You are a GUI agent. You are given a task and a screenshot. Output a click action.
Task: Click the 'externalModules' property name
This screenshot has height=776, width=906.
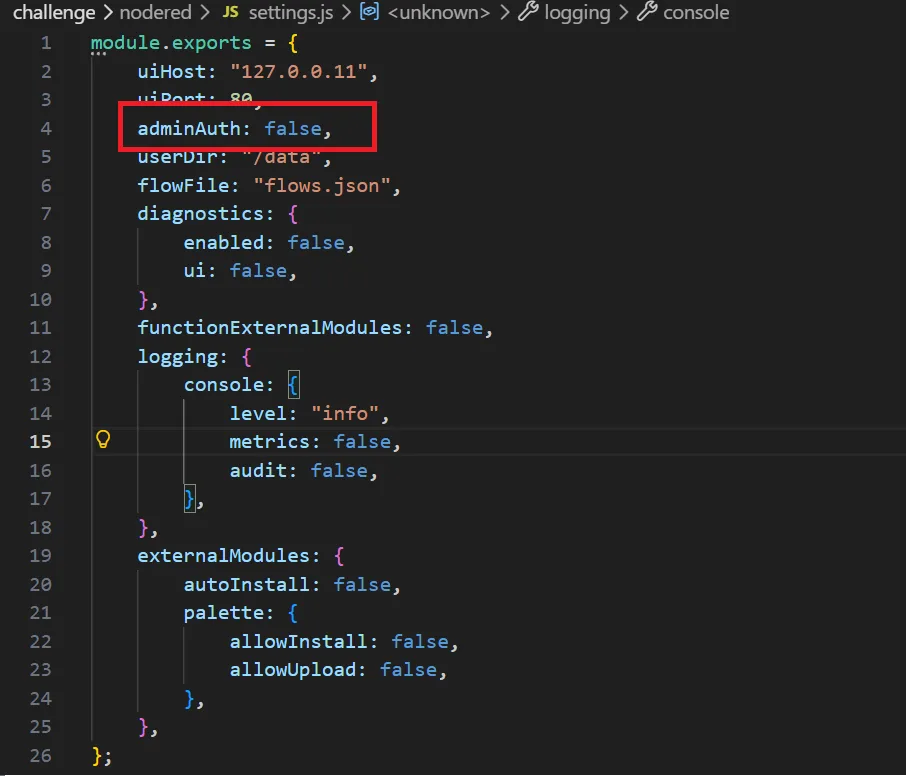(224, 556)
